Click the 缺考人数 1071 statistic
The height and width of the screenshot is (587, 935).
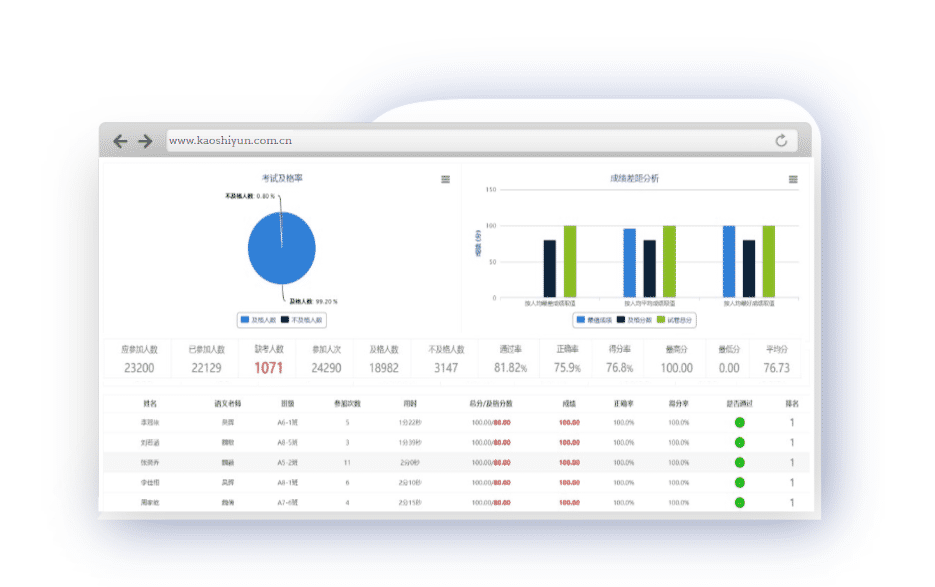(x=269, y=360)
